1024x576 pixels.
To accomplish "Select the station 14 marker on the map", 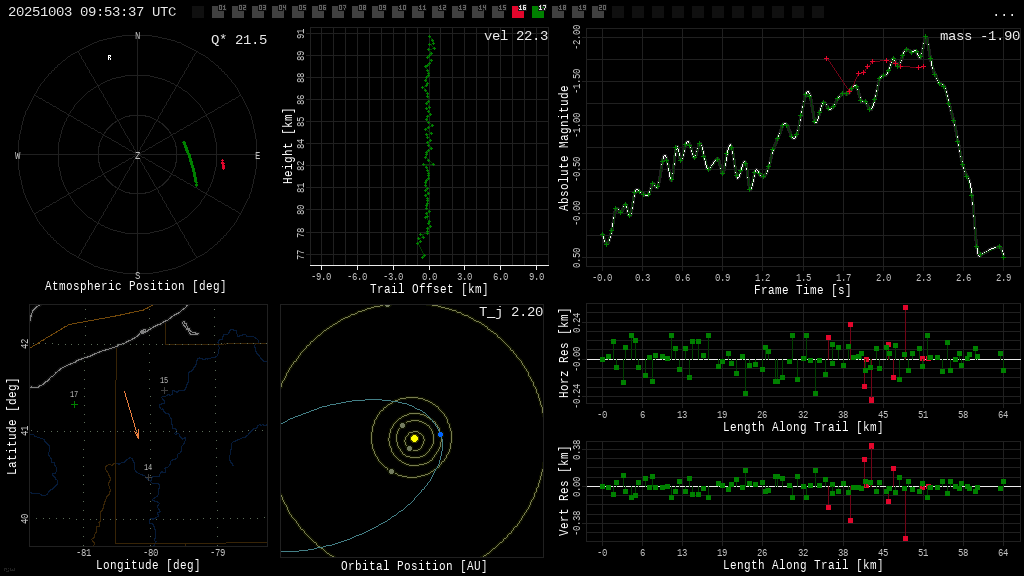I will point(148,477).
